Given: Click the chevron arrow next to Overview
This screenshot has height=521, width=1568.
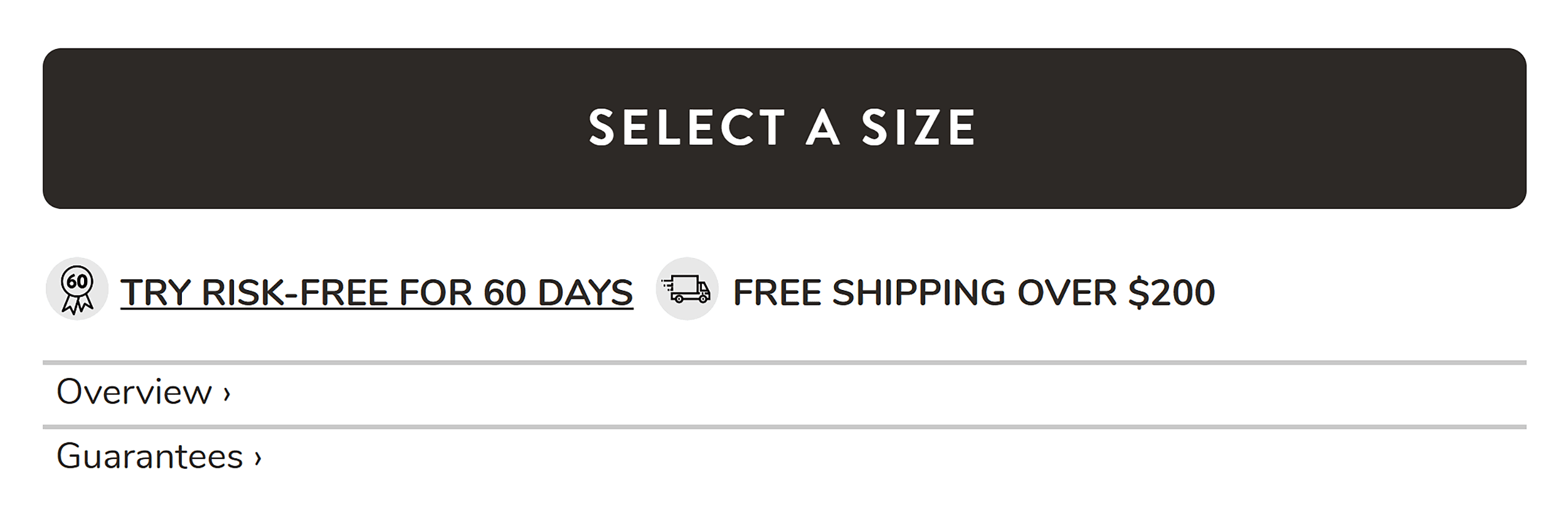Looking at the screenshot, I should [227, 394].
